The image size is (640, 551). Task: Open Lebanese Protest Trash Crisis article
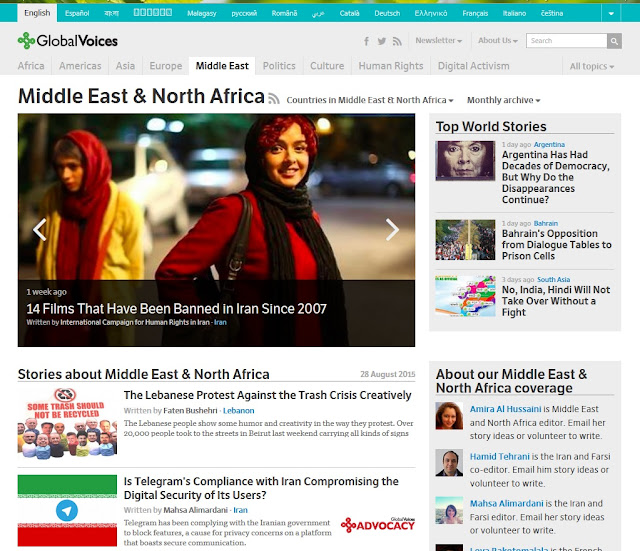(267, 395)
